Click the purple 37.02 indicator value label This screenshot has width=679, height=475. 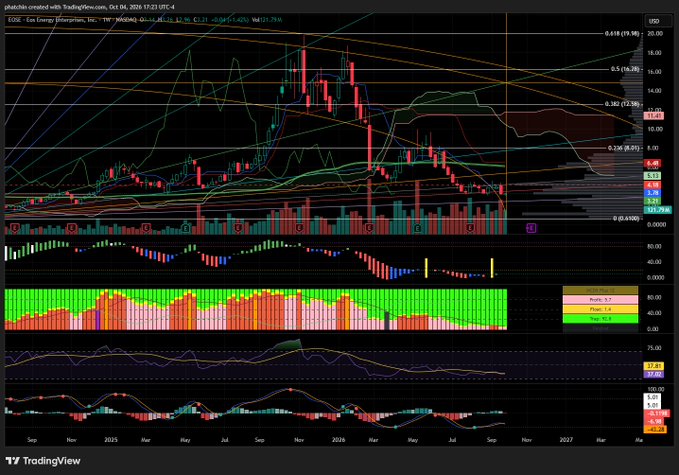[x=654, y=375]
